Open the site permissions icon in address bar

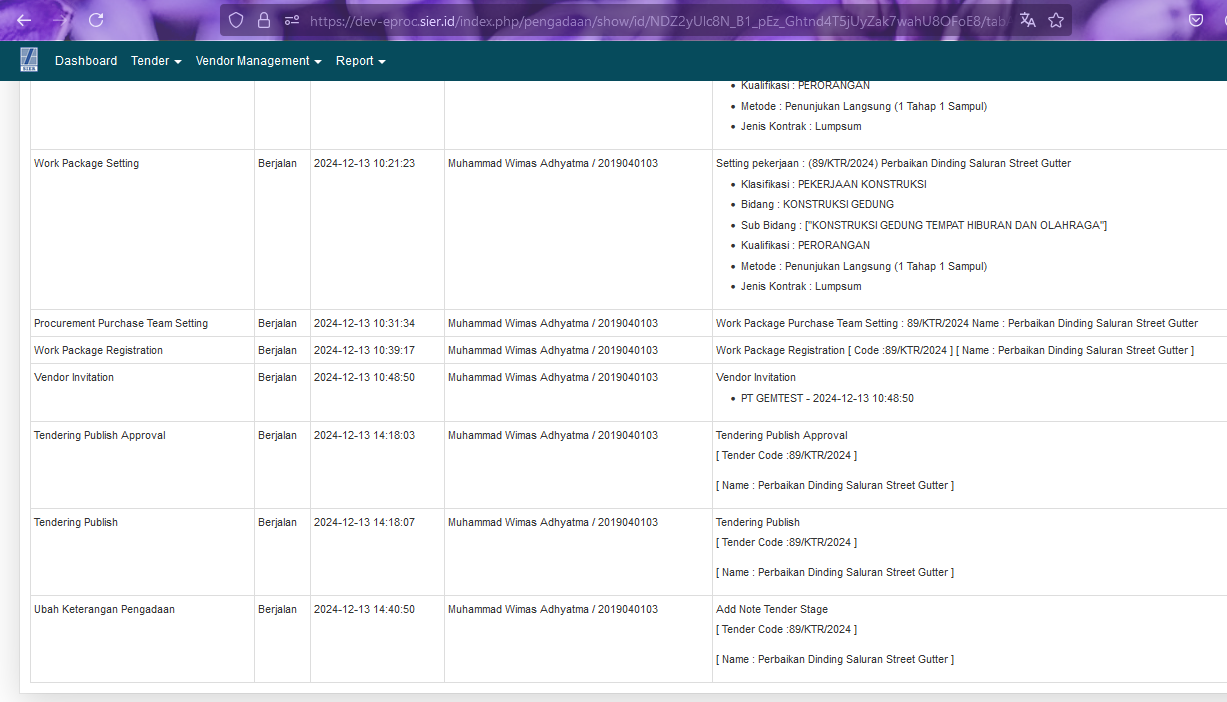pyautogui.click(x=291, y=20)
